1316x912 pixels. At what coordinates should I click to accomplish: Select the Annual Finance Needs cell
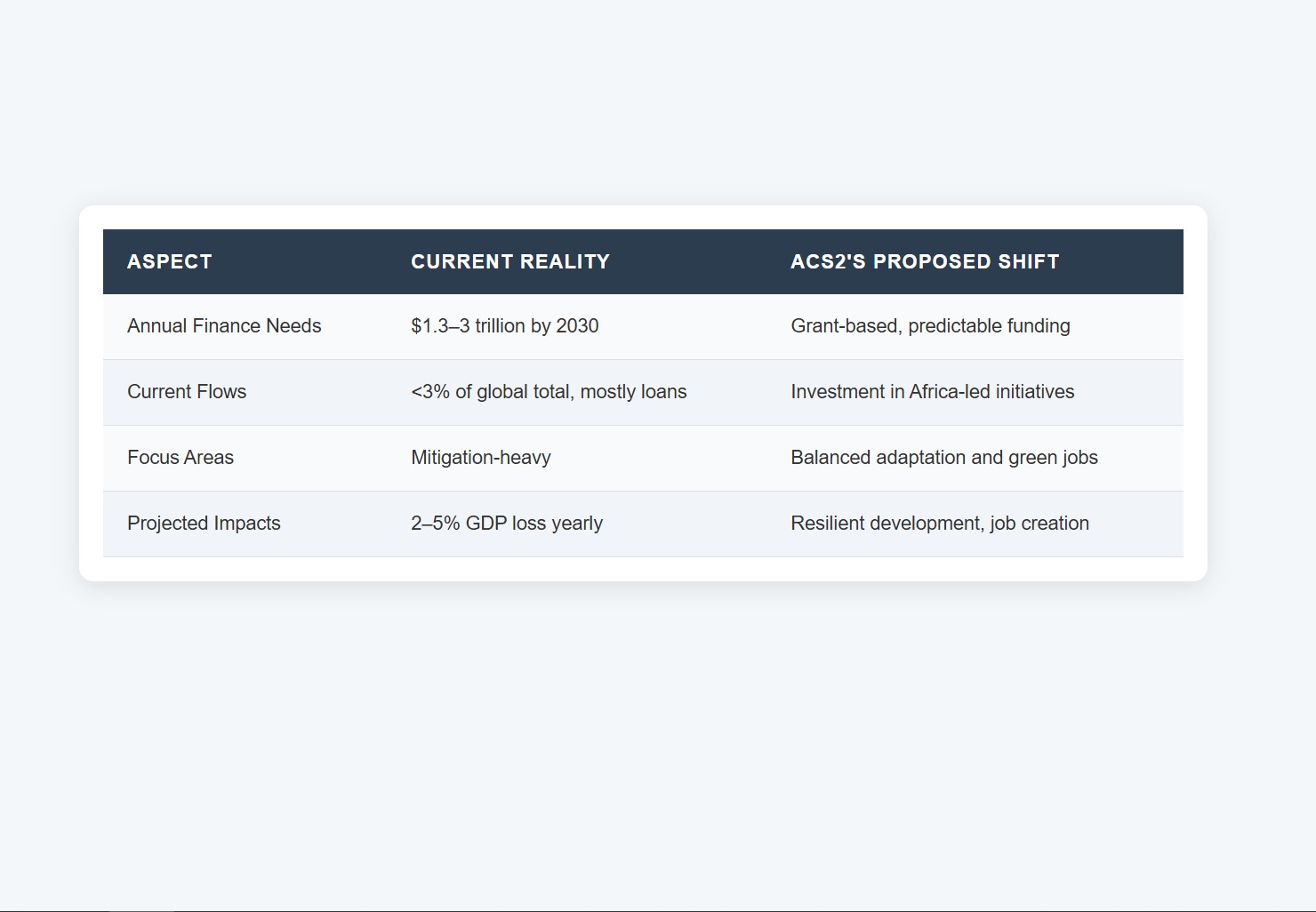224,326
